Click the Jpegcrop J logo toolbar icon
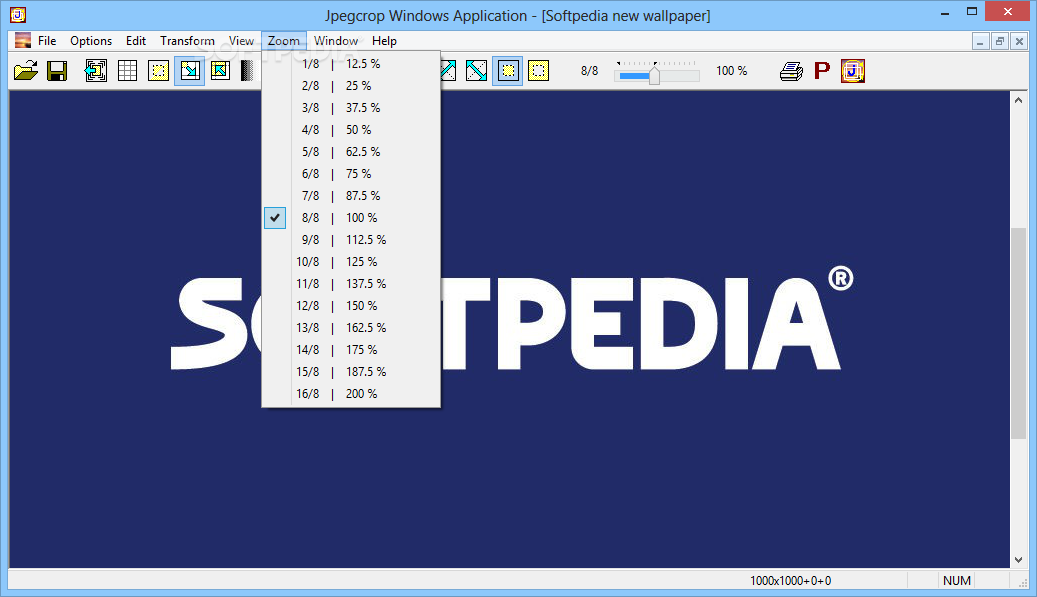 pos(853,71)
